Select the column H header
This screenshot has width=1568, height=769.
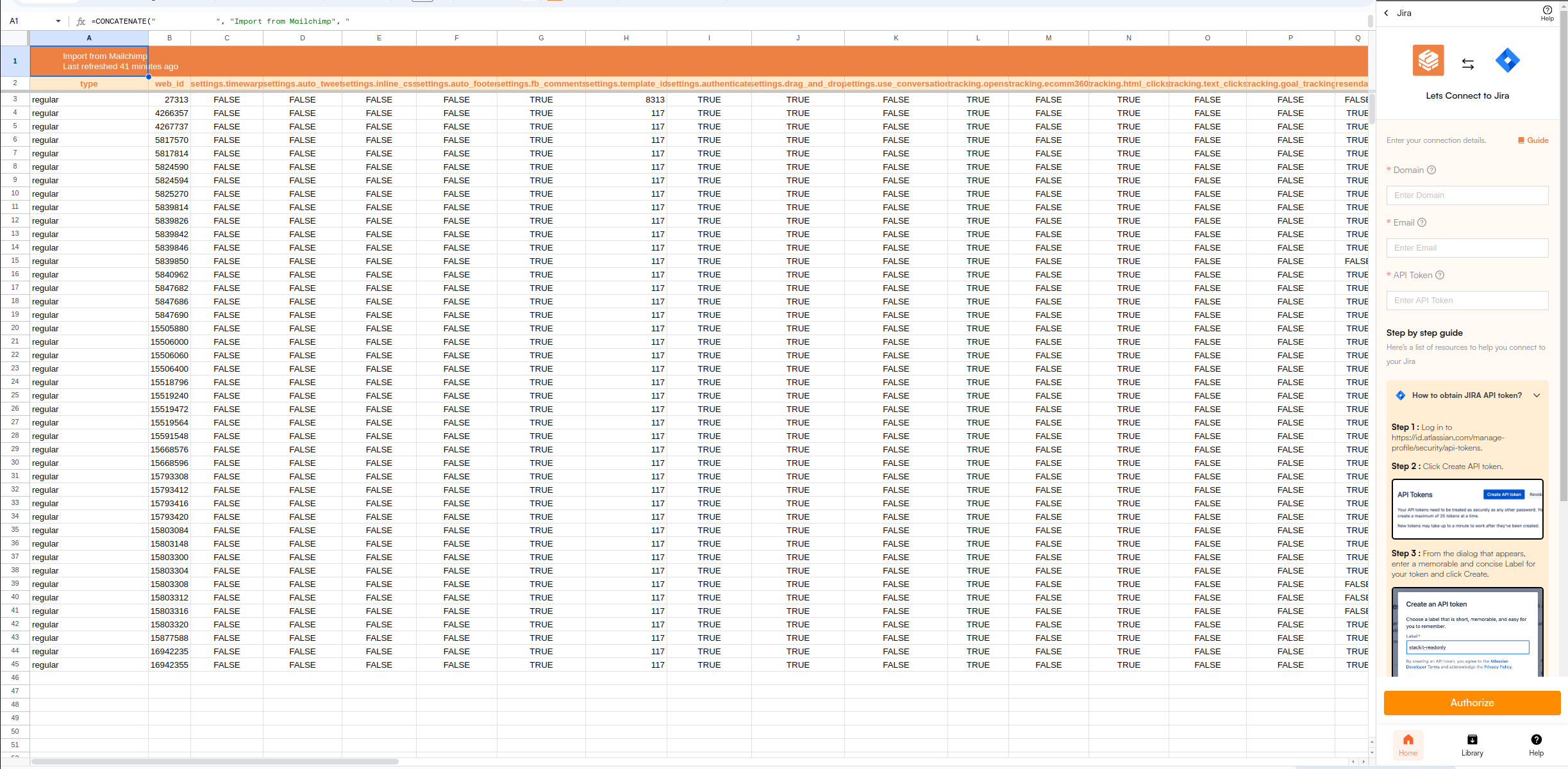[626, 38]
